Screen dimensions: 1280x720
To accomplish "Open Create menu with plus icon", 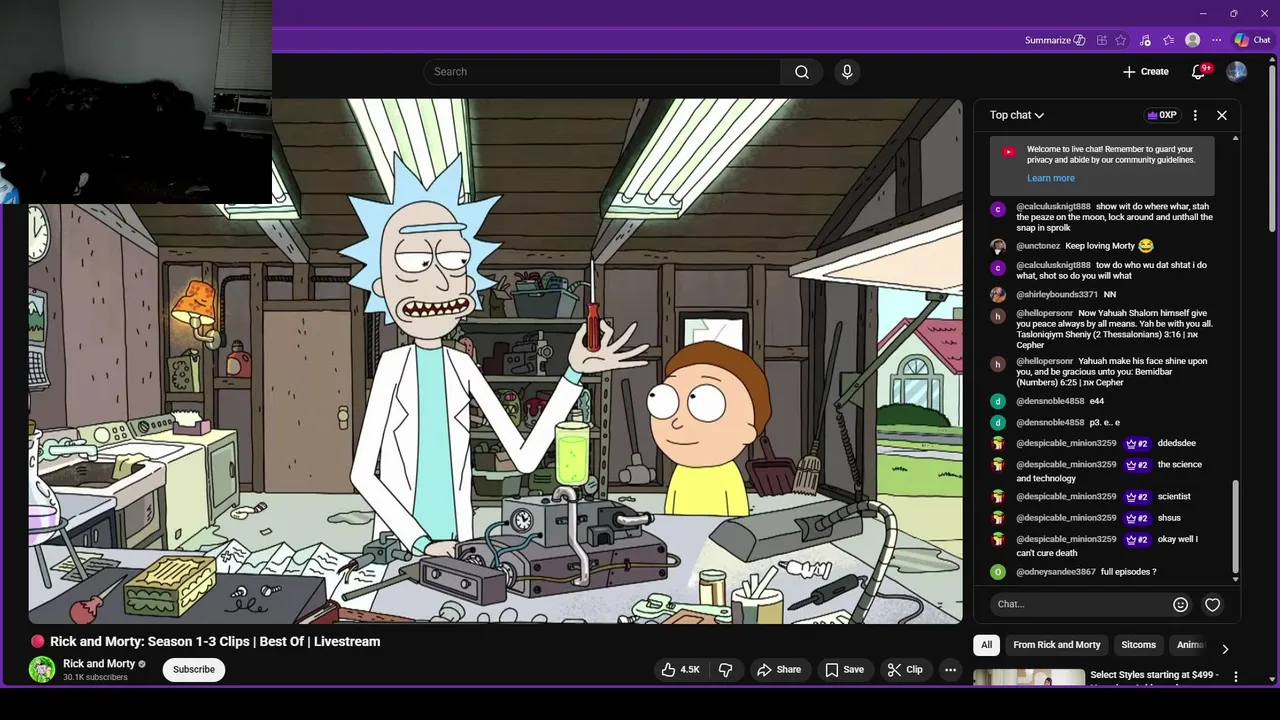I will tap(1145, 72).
